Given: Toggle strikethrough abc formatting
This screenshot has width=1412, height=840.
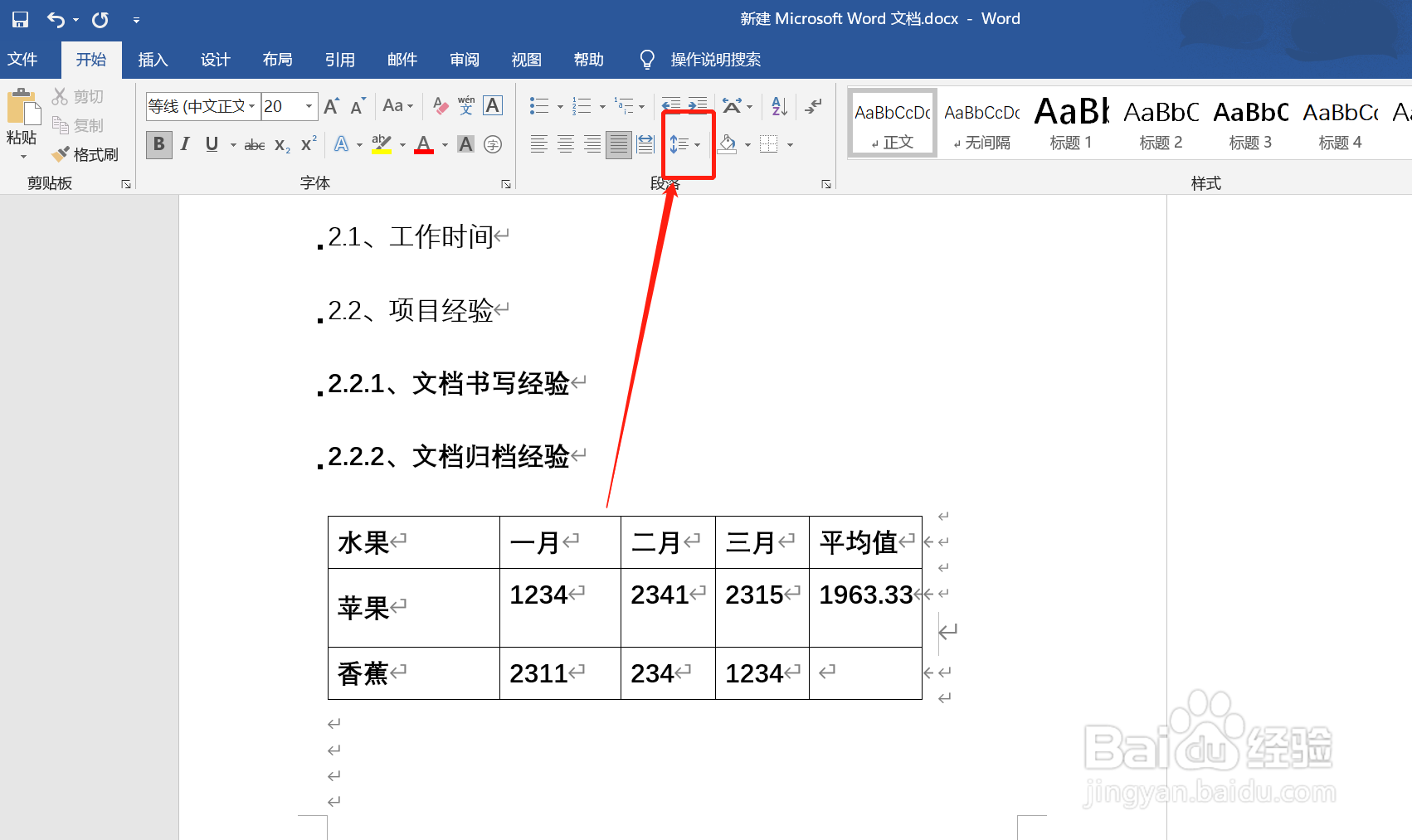Looking at the screenshot, I should coord(255,145).
